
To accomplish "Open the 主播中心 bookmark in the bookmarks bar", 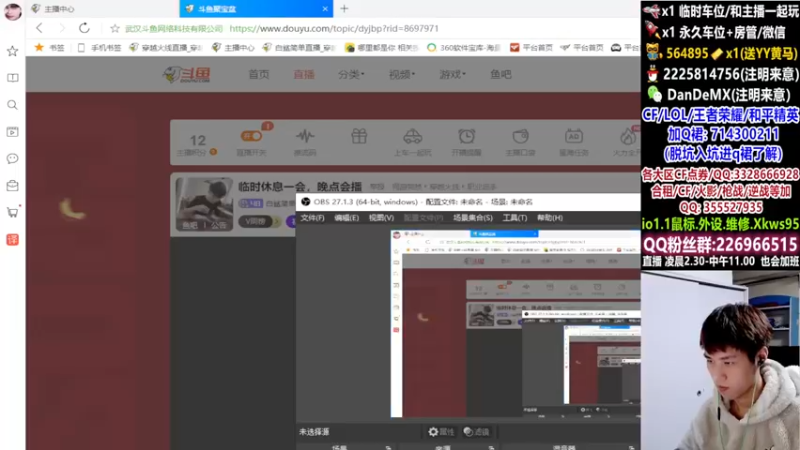I will [x=233, y=47].
